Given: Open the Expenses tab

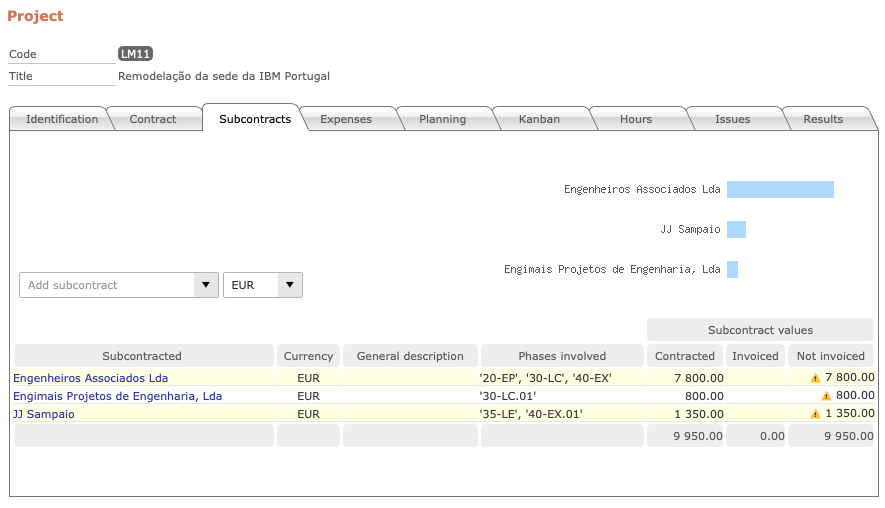Looking at the screenshot, I should (x=346, y=119).
